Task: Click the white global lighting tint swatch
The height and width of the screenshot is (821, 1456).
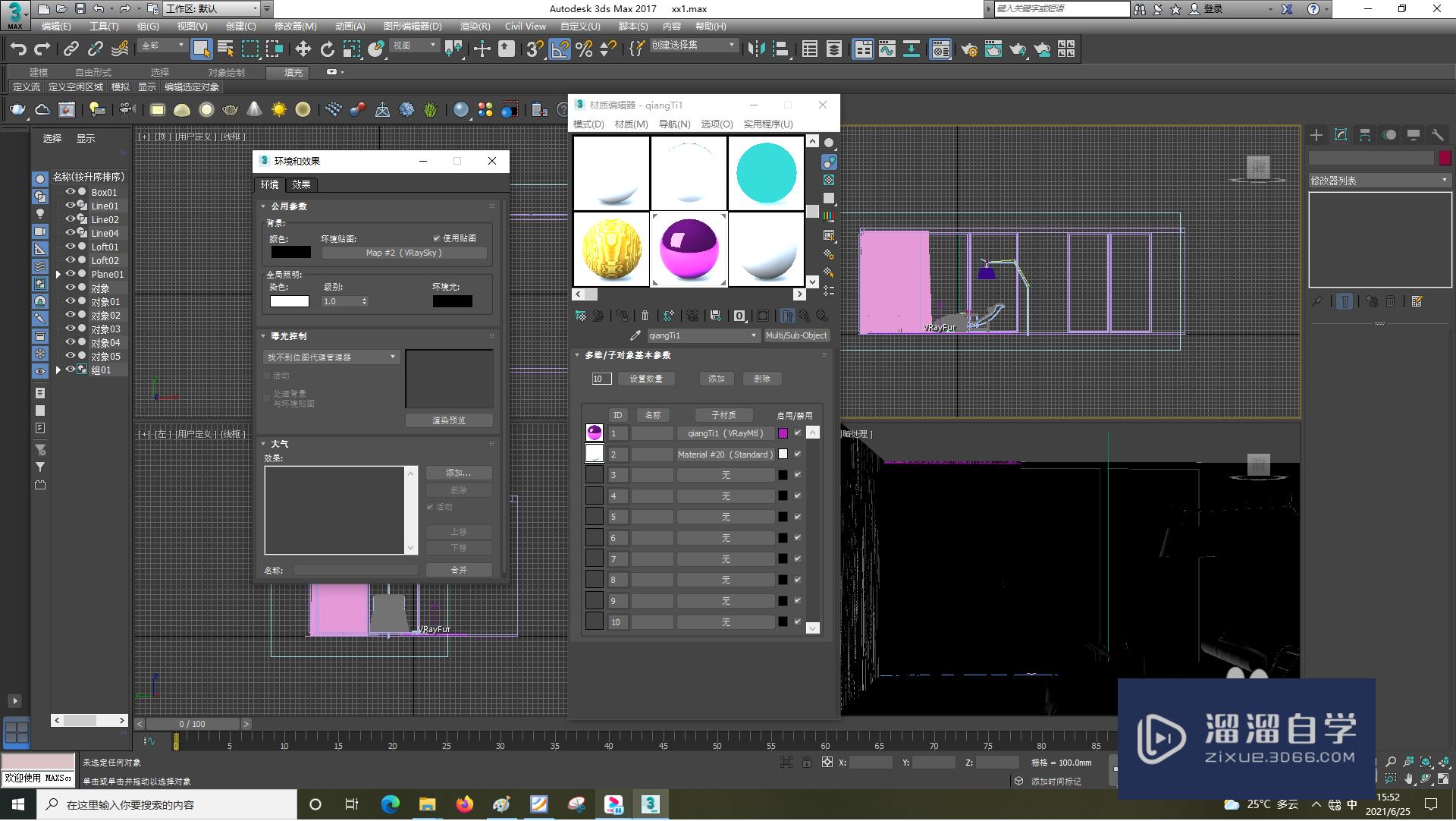Action: tap(290, 301)
